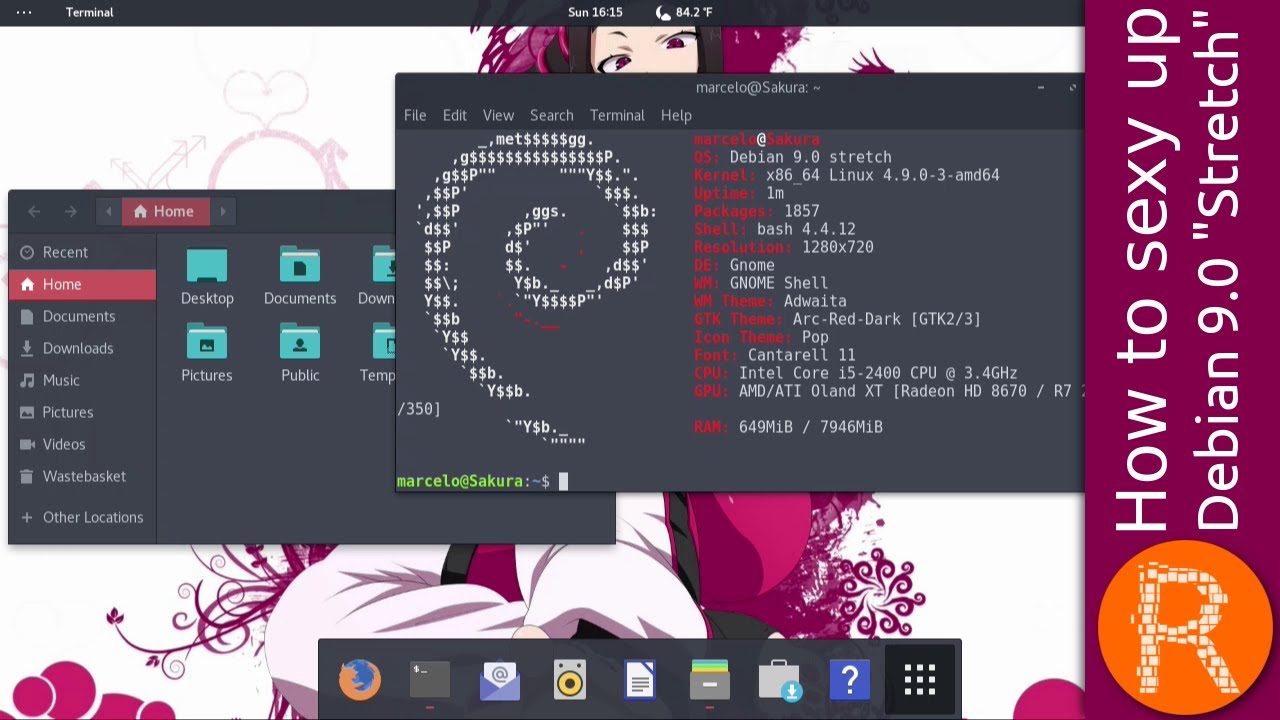1280x720 pixels.
Task: Open the Terminal menu in the menu bar
Action: [617, 115]
